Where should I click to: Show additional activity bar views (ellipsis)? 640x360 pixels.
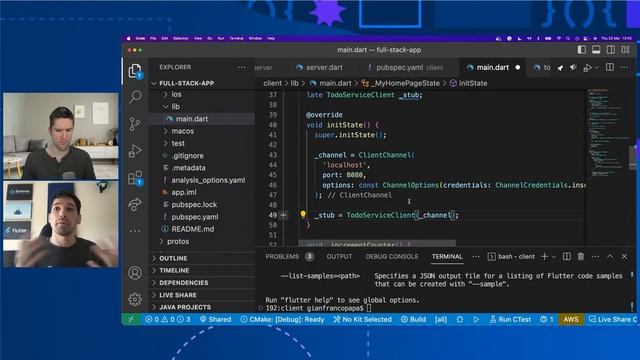pyautogui.click(x=135, y=231)
